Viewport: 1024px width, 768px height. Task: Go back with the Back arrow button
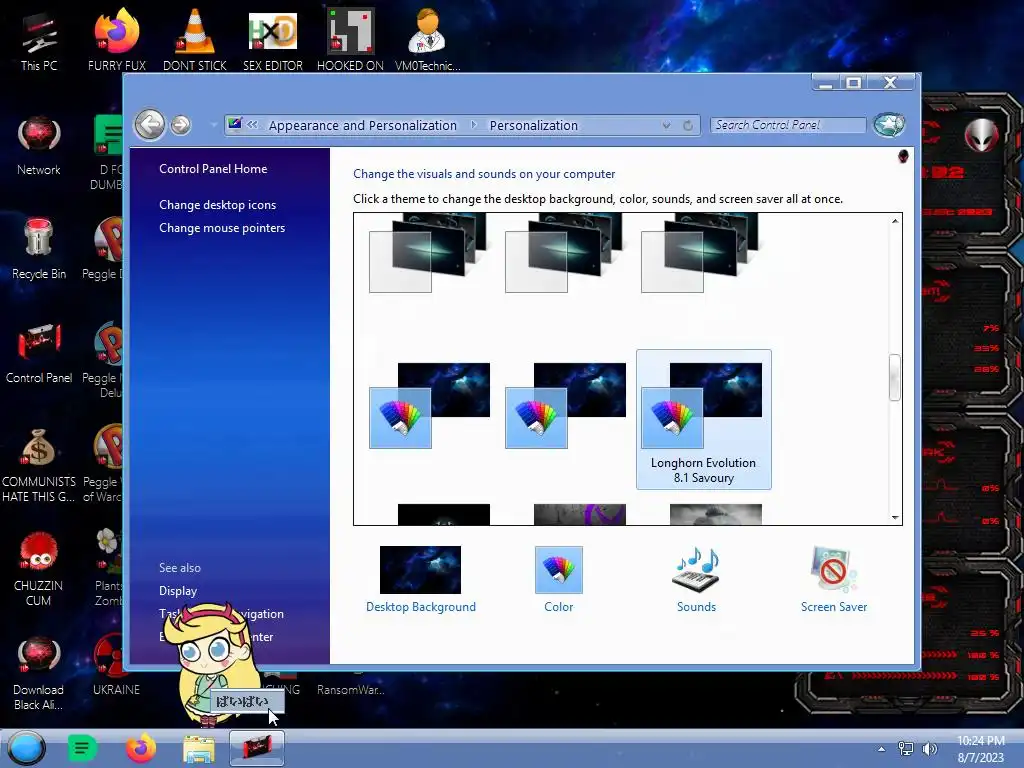pyautogui.click(x=150, y=124)
